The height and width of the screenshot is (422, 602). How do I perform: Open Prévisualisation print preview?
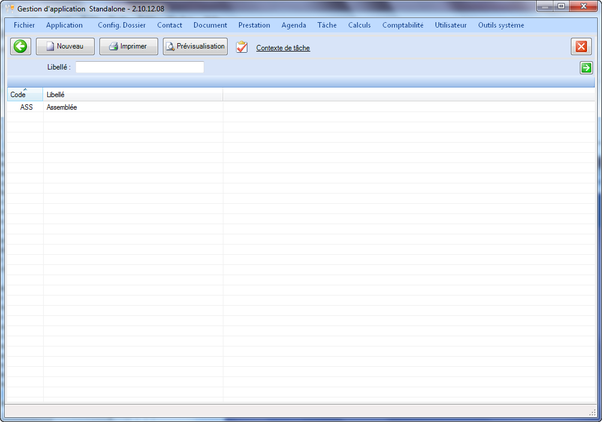click(195, 46)
